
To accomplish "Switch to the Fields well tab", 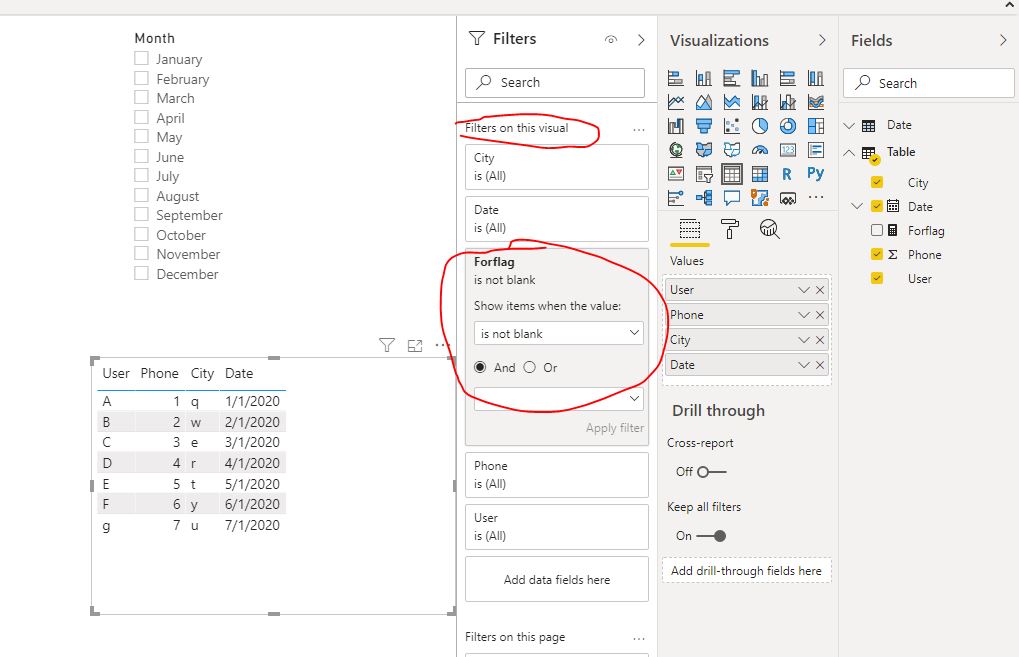I will (x=690, y=229).
